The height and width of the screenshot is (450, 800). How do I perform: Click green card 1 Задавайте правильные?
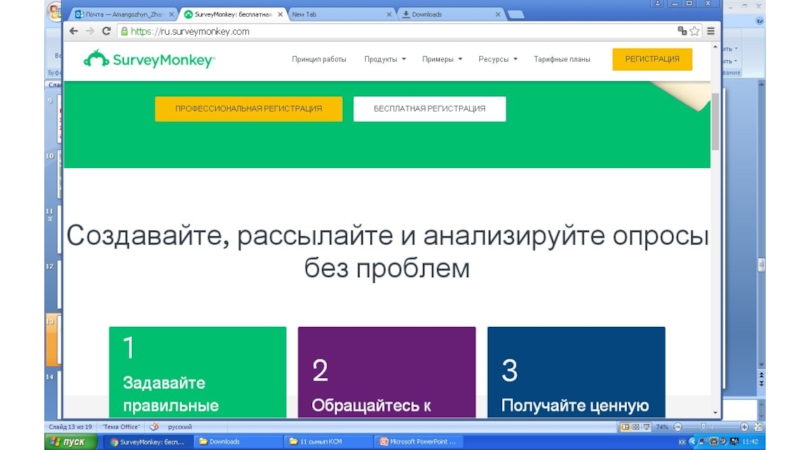click(x=197, y=372)
